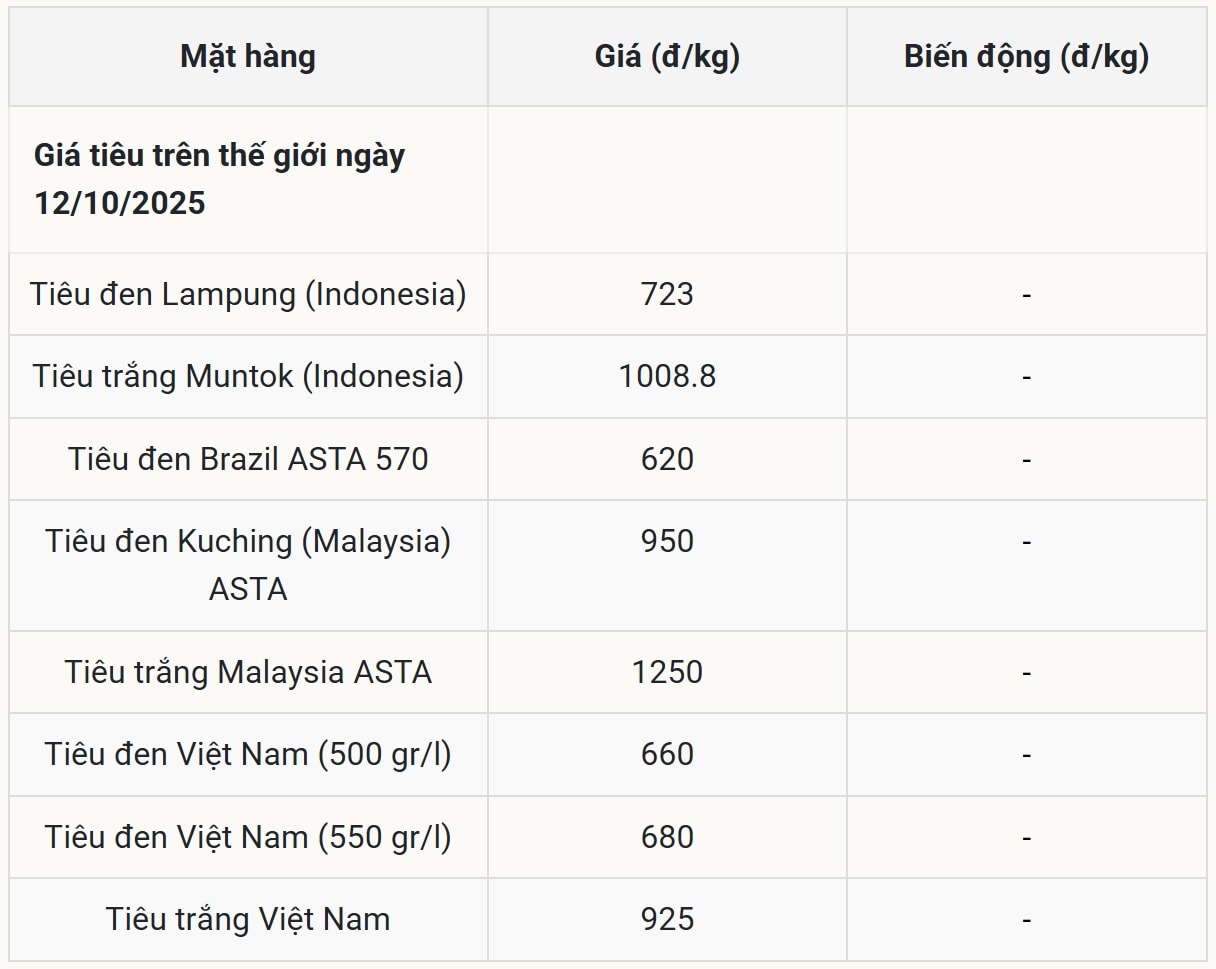
Task: Select the price value 950
Action: tap(667, 541)
